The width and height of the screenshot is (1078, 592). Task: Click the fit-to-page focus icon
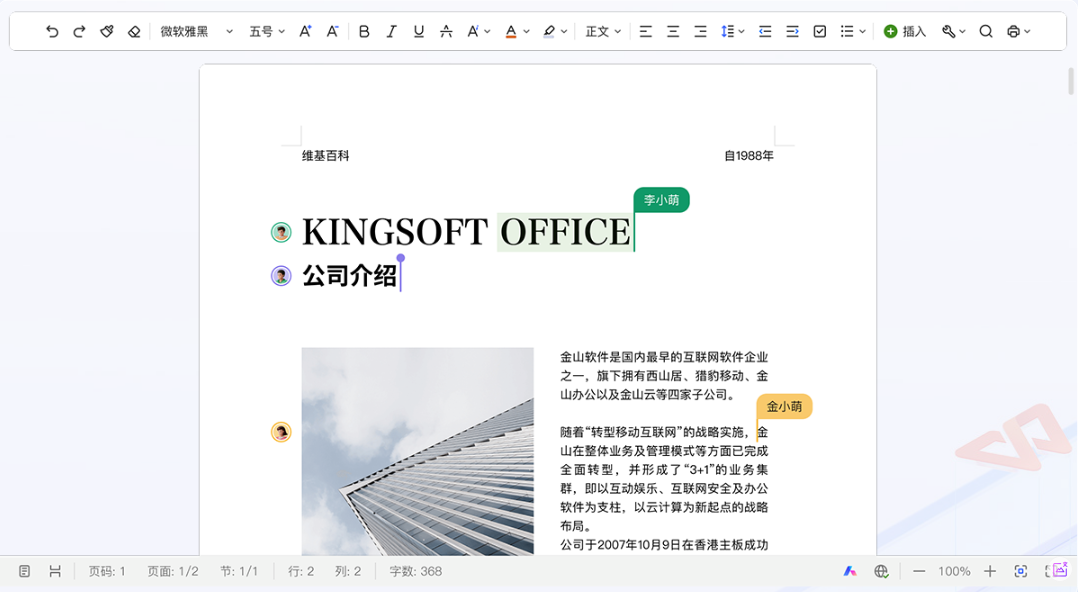pyautogui.click(x=1020, y=571)
